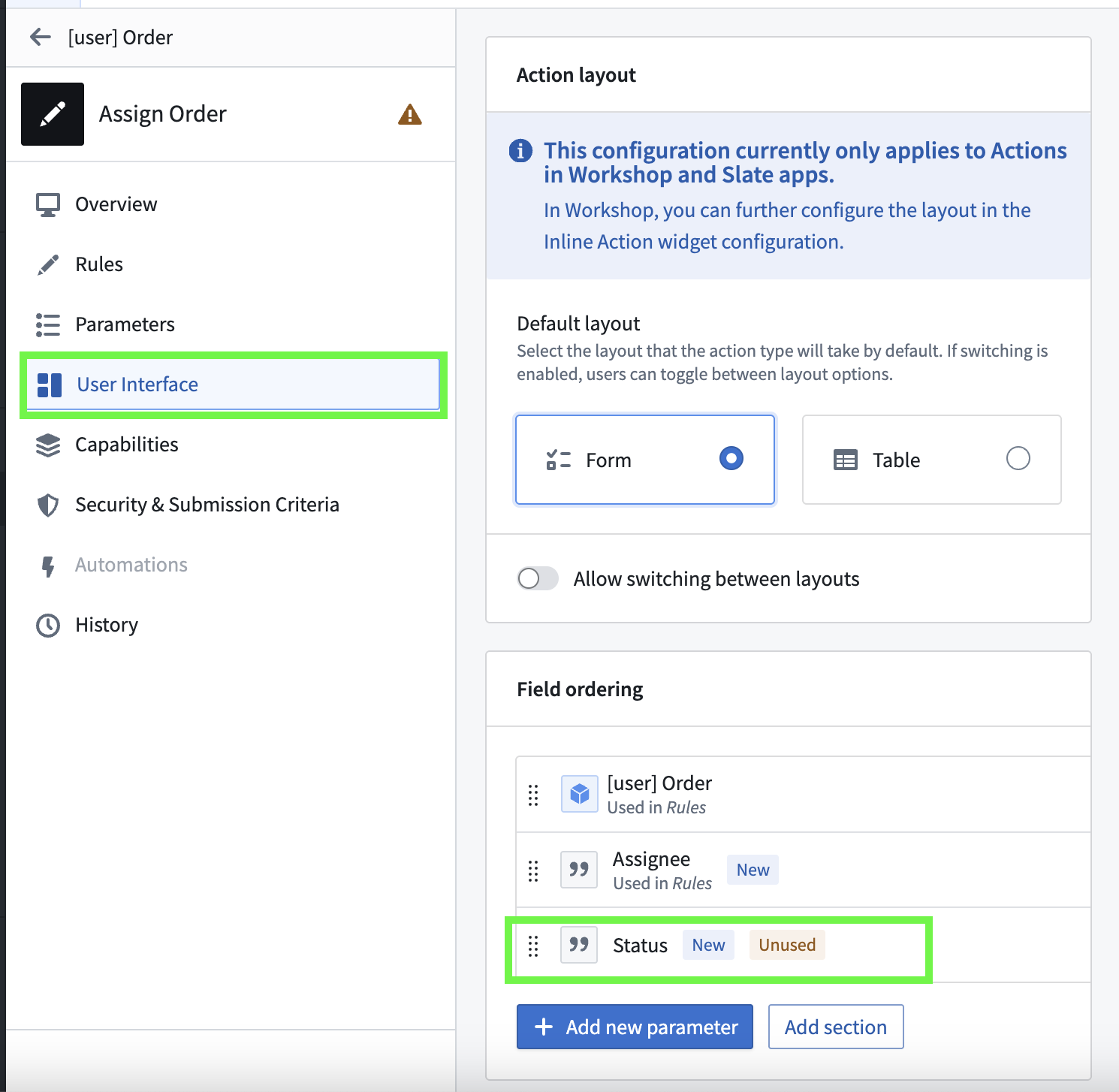The width and height of the screenshot is (1119, 1092).
Task: Select the Form layout radio button
Action: pyautogui.click(x=731, y=458)
